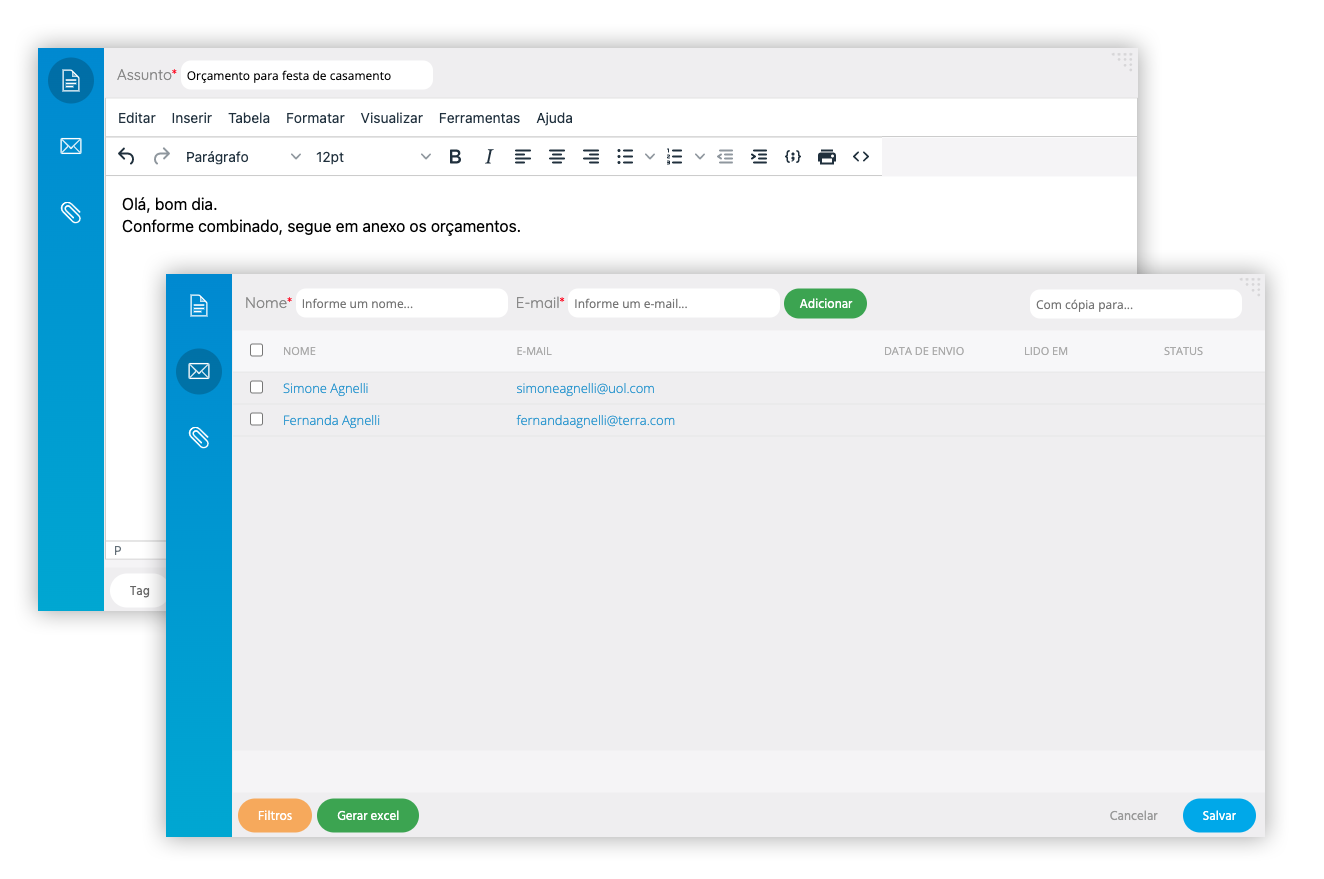Viewport: 1324px width, 879px height.
Task: Open the 12pt font size dropdown
Action: (373, 156)
